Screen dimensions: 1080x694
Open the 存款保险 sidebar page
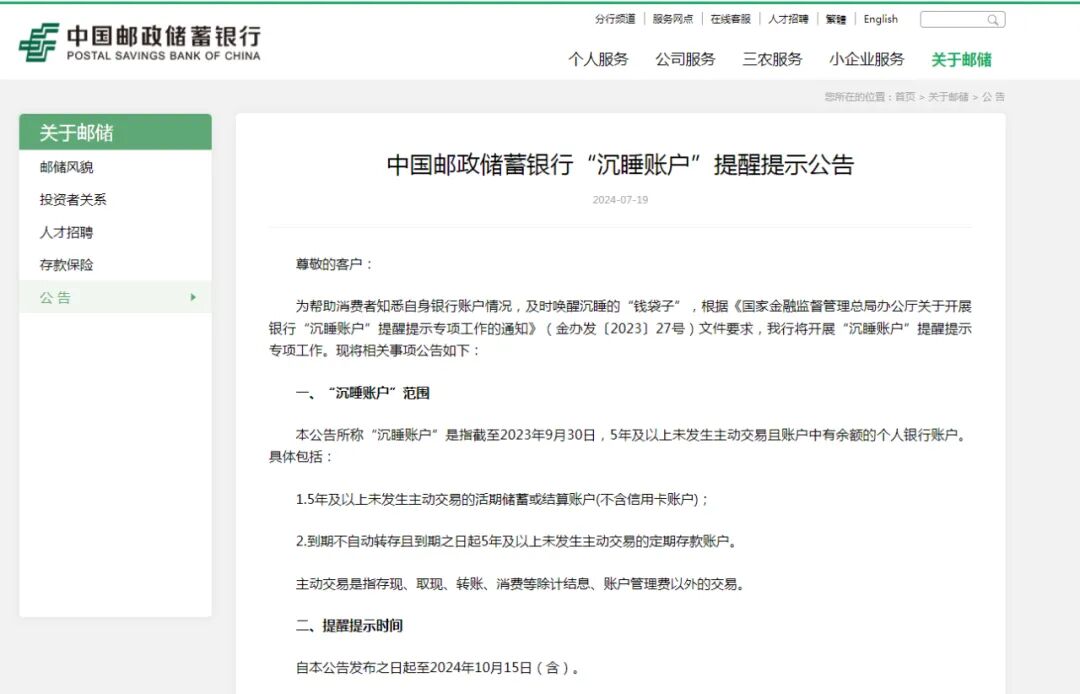(66, 264)
